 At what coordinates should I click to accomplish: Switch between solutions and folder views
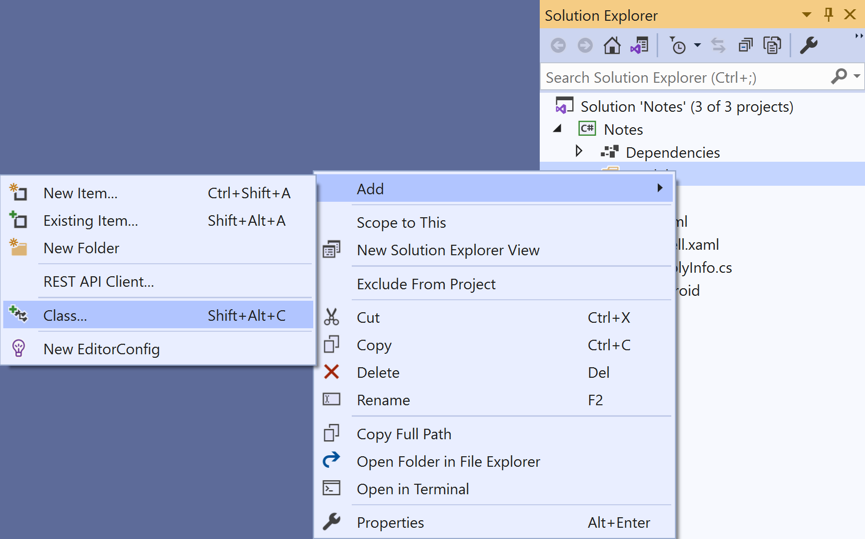(x=639, y=45)
